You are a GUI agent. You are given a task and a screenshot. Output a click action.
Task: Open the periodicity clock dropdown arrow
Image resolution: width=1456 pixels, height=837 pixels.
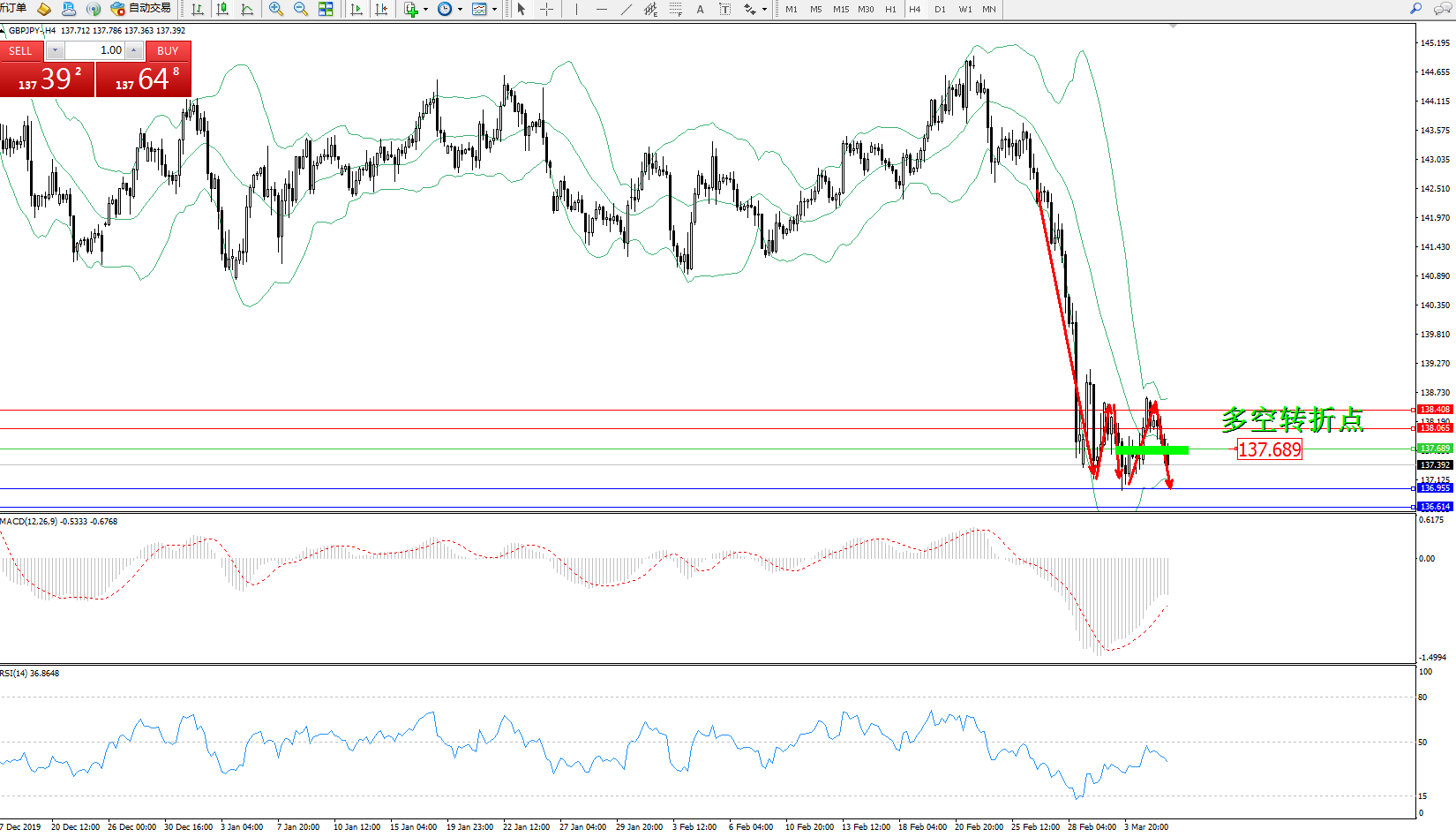(x=460, y=10)
